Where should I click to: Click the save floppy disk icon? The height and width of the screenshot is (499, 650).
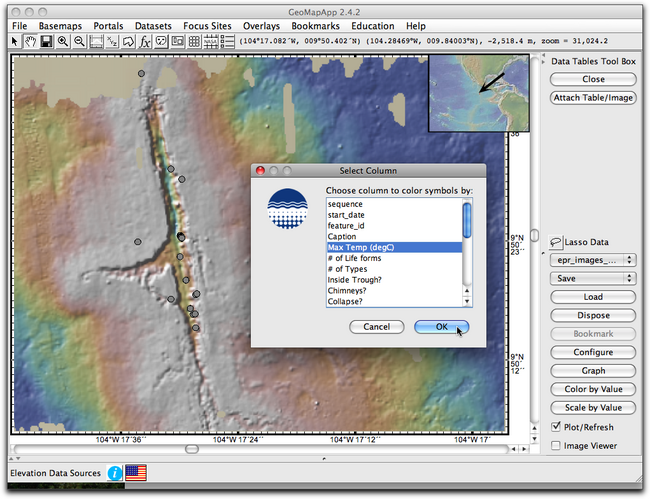pyautogui.click(x=46, y=41)
